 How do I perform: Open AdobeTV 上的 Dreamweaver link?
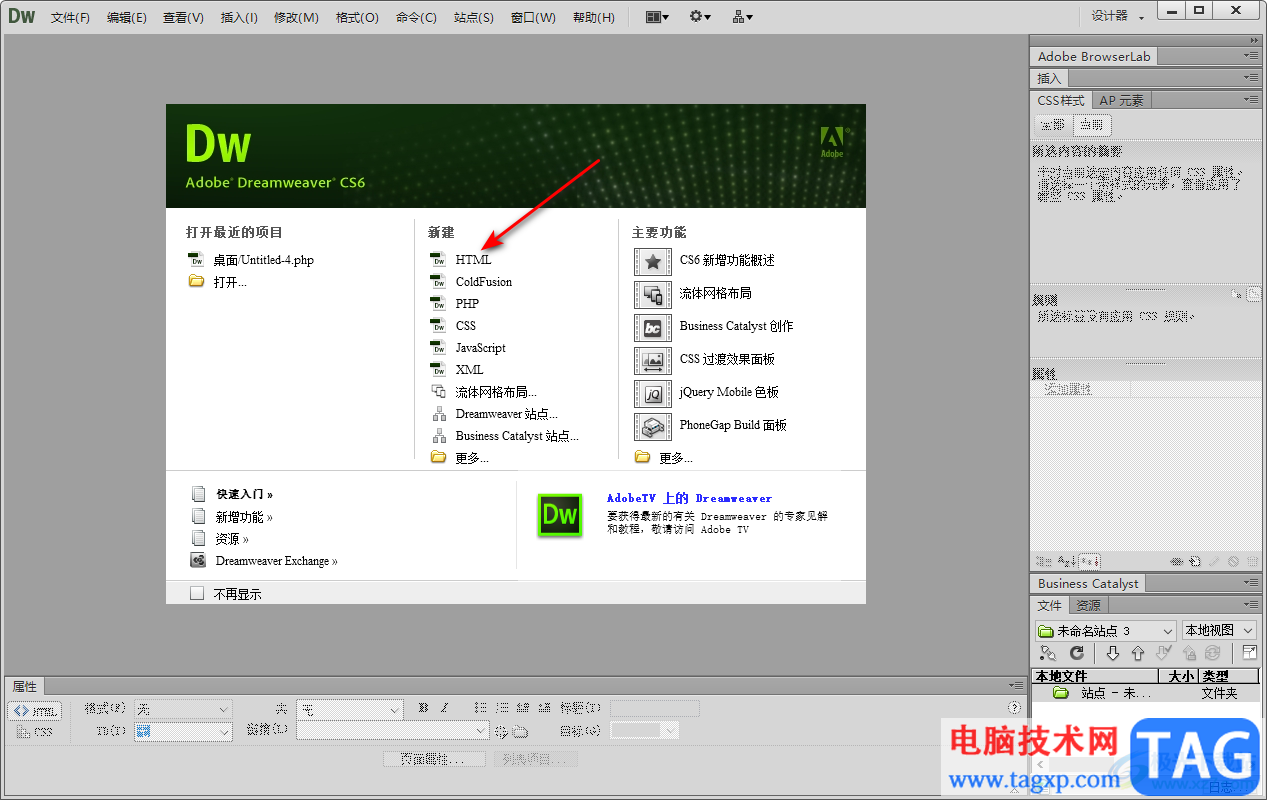pyautogui.click(x=690, y=498)
